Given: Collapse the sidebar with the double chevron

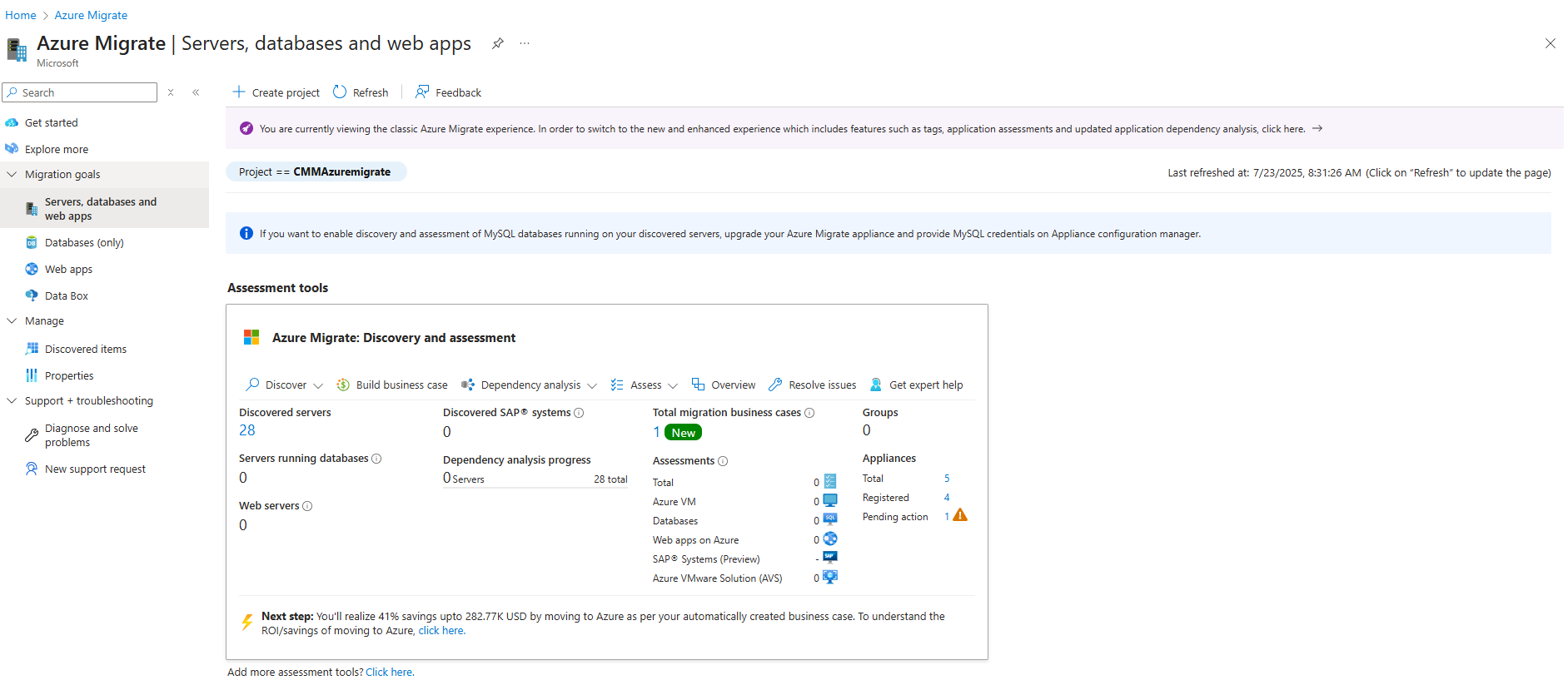Looking at the screenshot, I should [x=196, y=92].
